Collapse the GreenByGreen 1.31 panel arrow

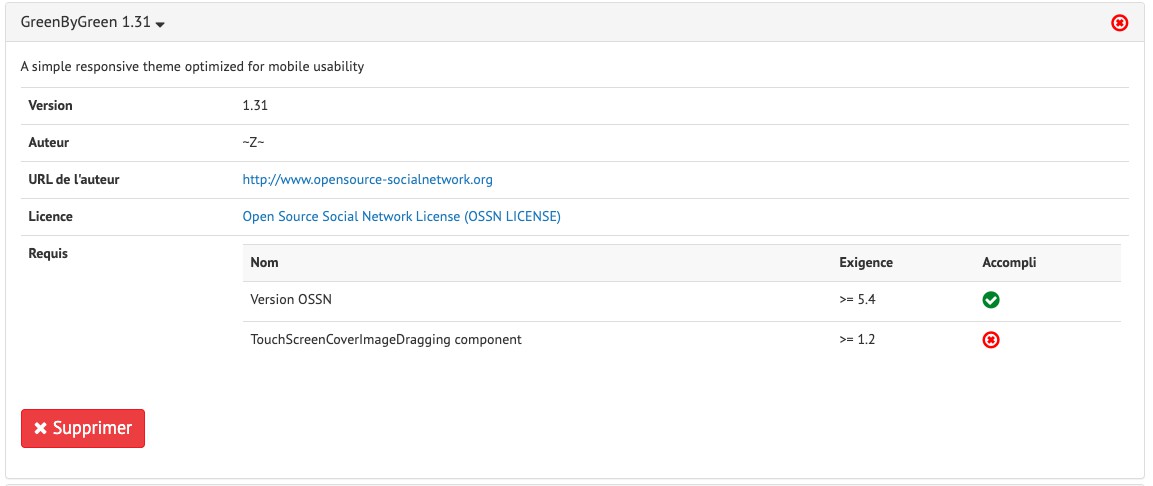[160, 23]
